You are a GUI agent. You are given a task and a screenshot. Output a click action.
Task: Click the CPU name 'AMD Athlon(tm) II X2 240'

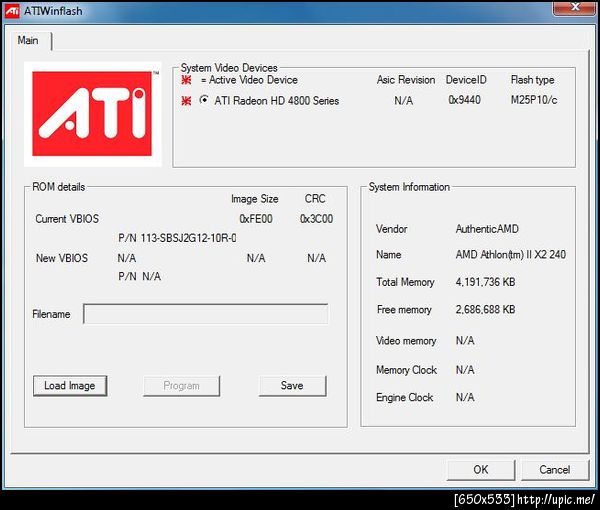click(510, 254)
